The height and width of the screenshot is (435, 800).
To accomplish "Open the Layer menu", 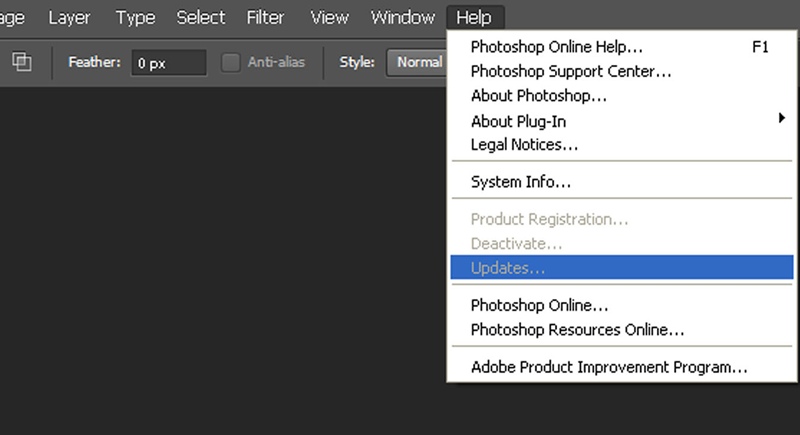I will [x=69, y=18].
